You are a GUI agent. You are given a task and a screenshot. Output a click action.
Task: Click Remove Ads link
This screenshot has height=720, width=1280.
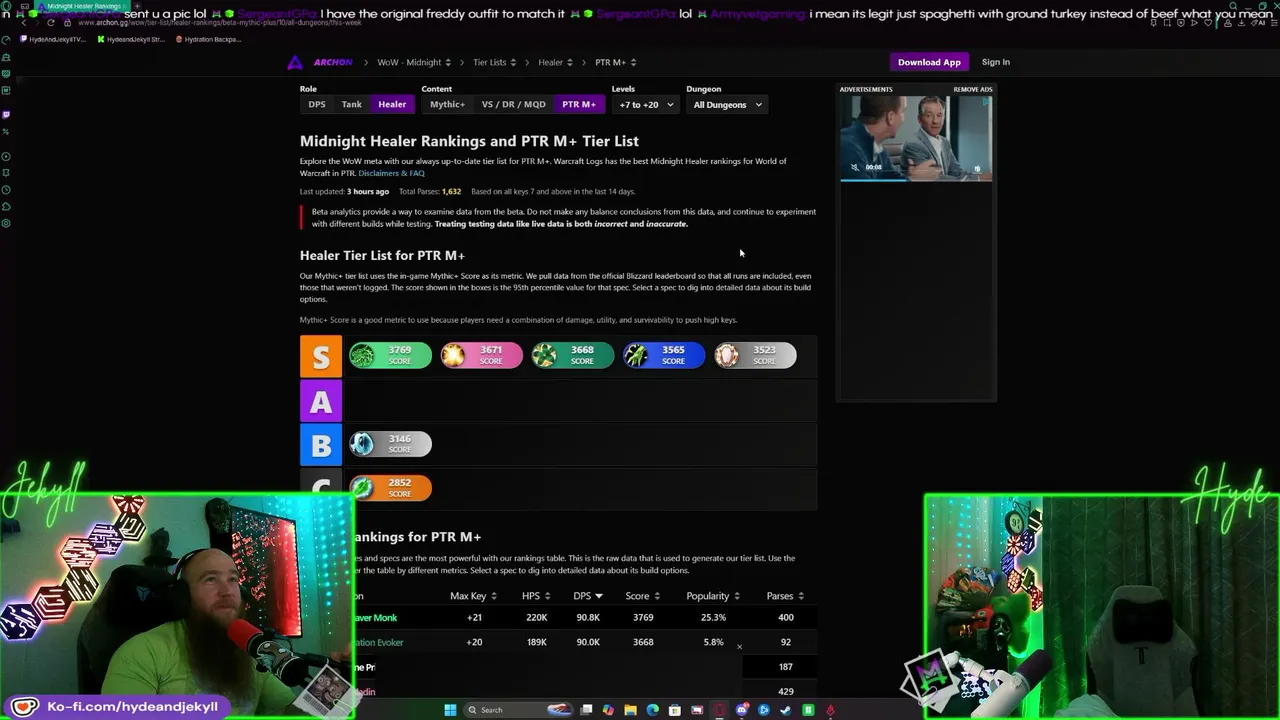pos(973,89)
